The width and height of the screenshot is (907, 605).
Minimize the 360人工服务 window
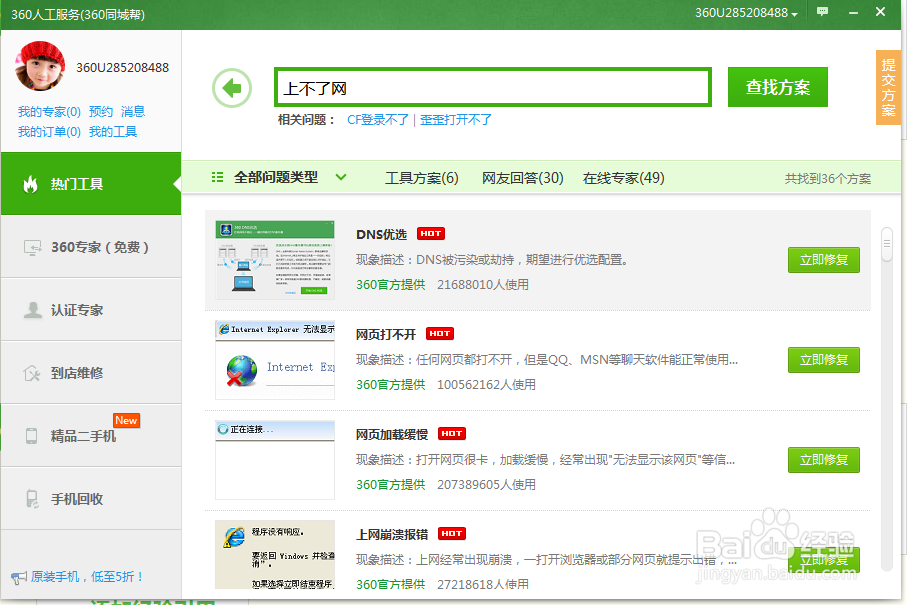(853, 12)
